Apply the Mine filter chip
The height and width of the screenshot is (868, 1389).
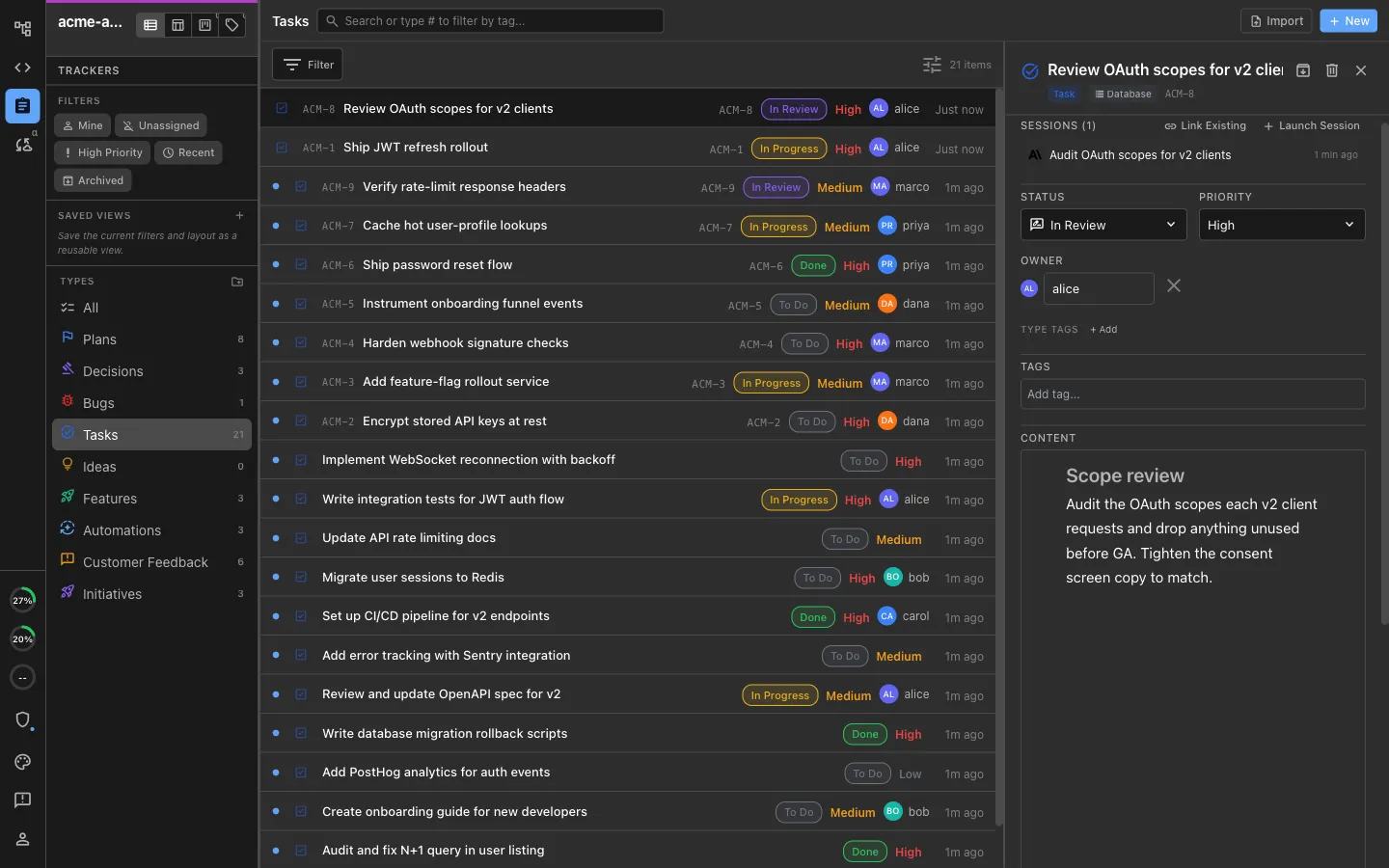tap(82, 125)
